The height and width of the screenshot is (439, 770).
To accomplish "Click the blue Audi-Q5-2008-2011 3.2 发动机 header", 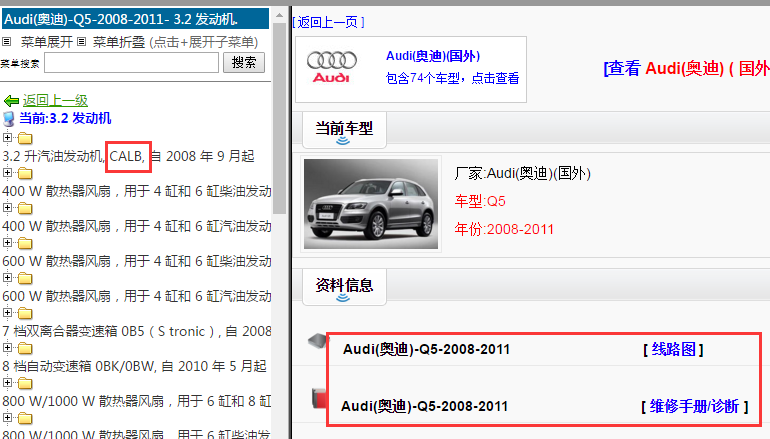I will [136, 19].
